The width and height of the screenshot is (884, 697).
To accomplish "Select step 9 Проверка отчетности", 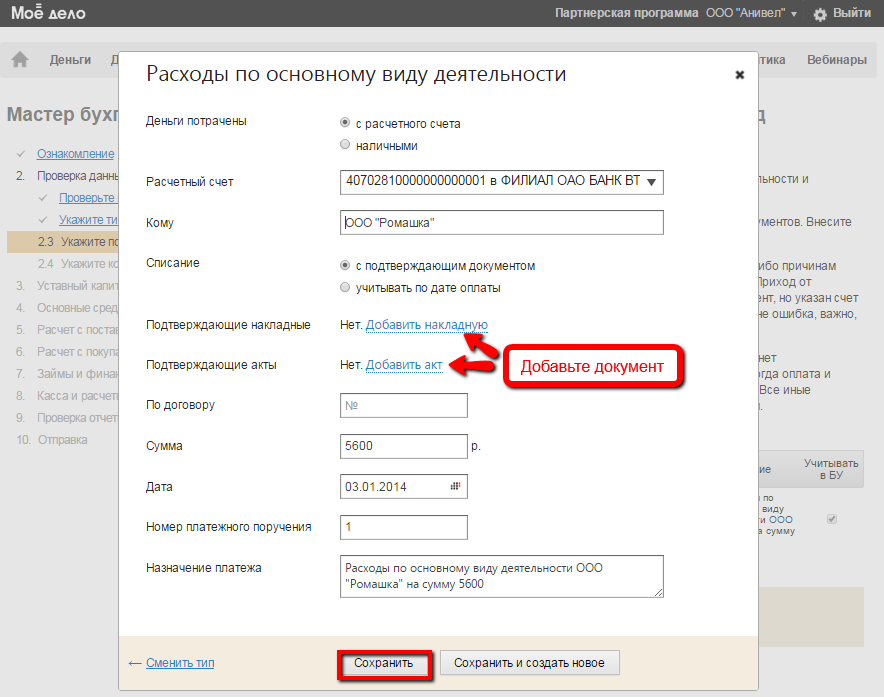I will (67, 418).
